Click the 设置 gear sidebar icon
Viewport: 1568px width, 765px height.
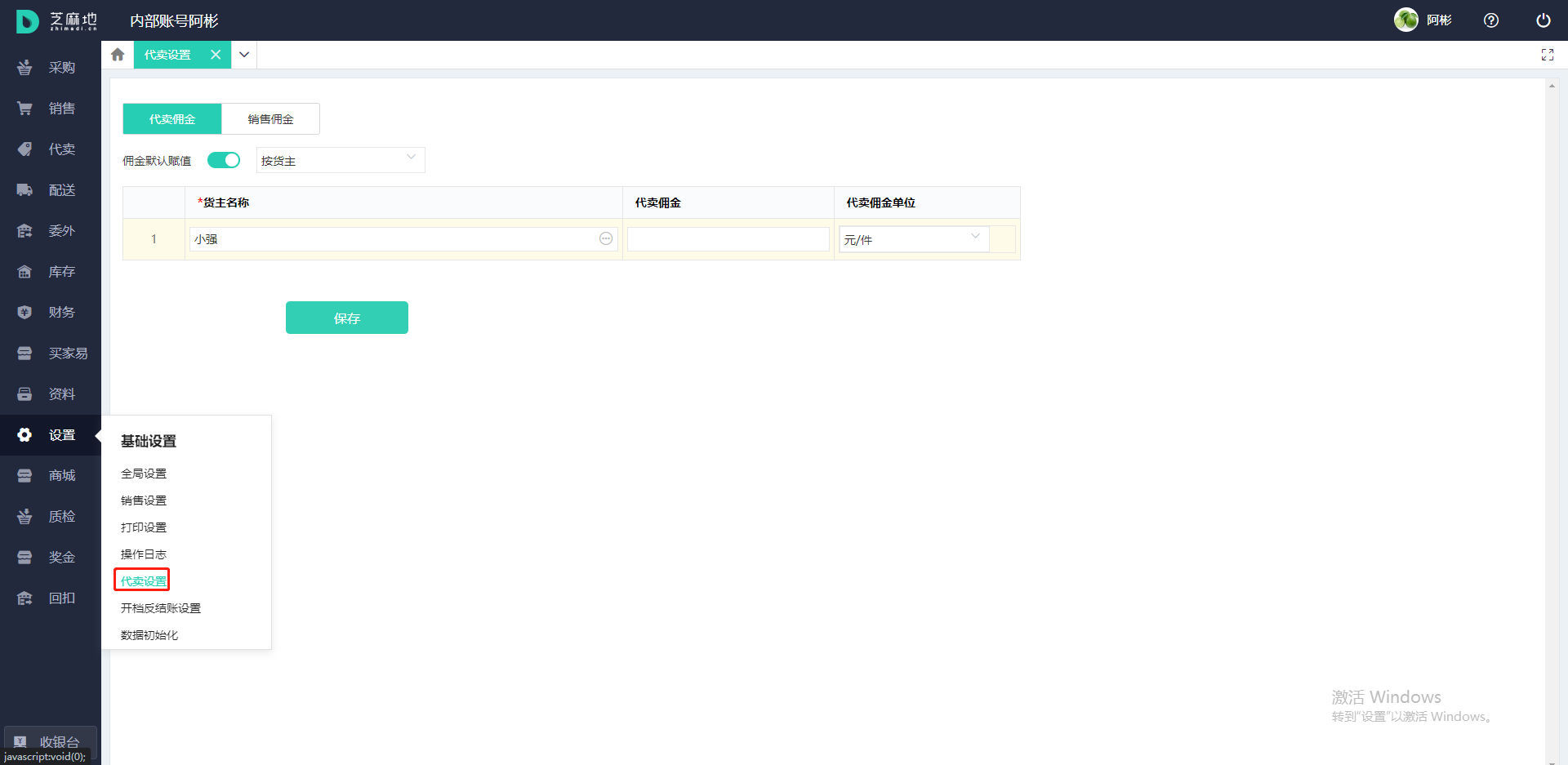click(x=24, y=435)
